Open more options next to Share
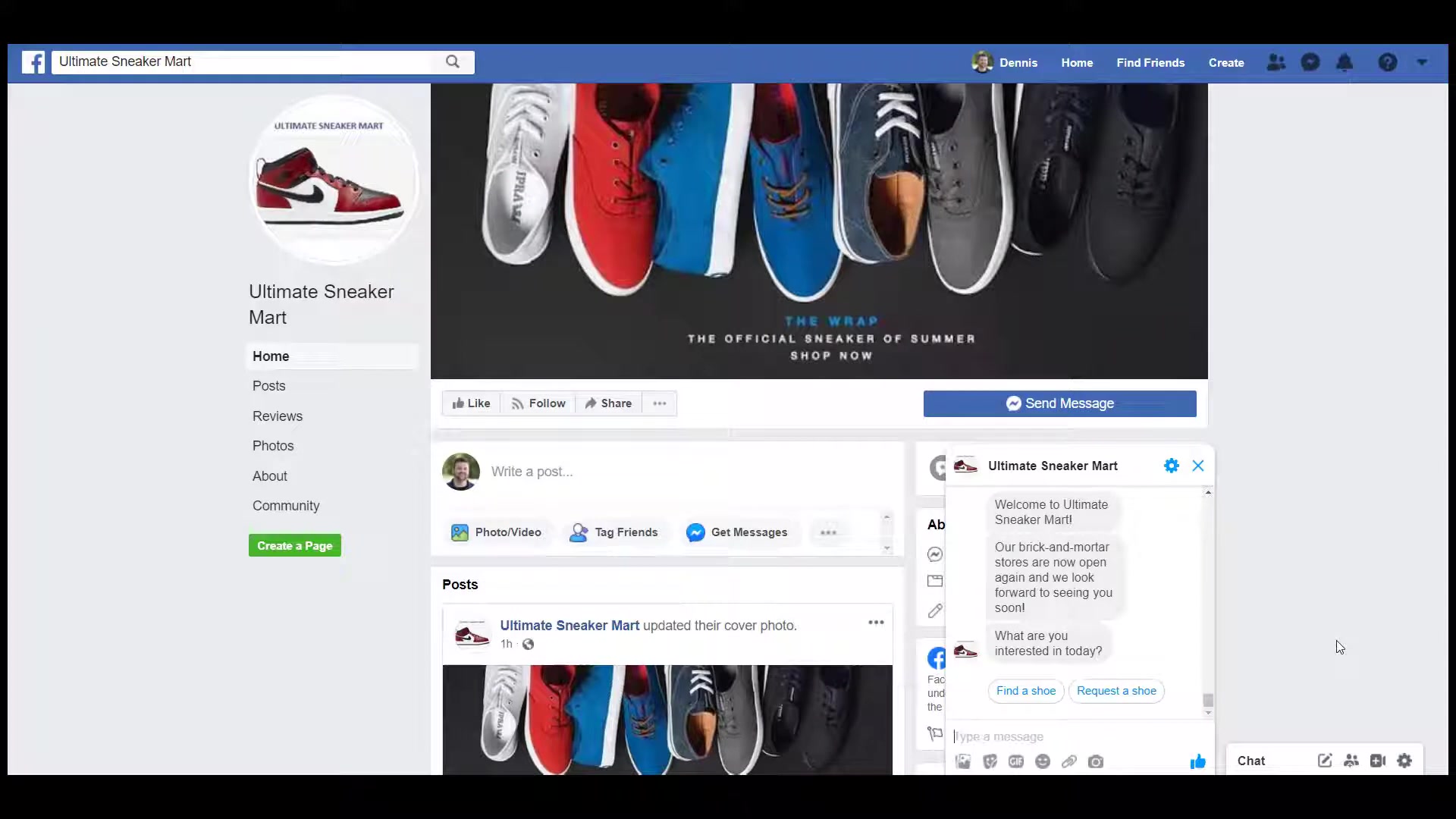The width and height of the screenshot is (1456, 819). click(660, 403)
